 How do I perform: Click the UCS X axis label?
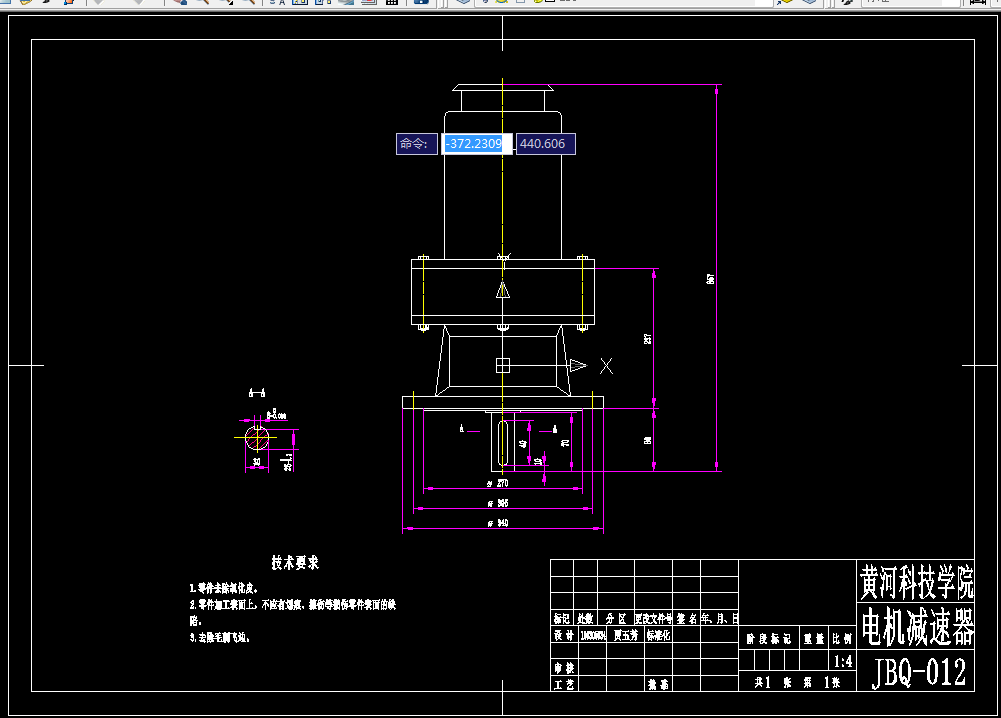pyautogui.click(x=606, y=366)
